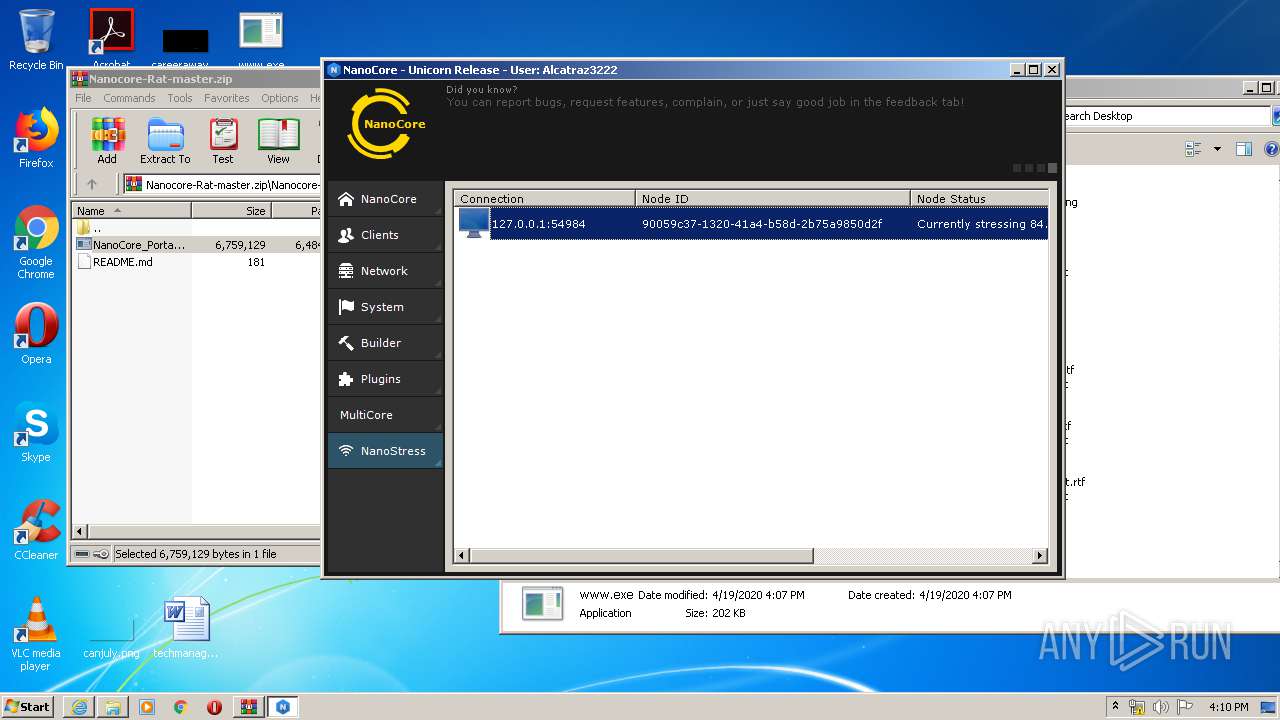Open the Skype desktop shortcut

click(x=36, y=432)
